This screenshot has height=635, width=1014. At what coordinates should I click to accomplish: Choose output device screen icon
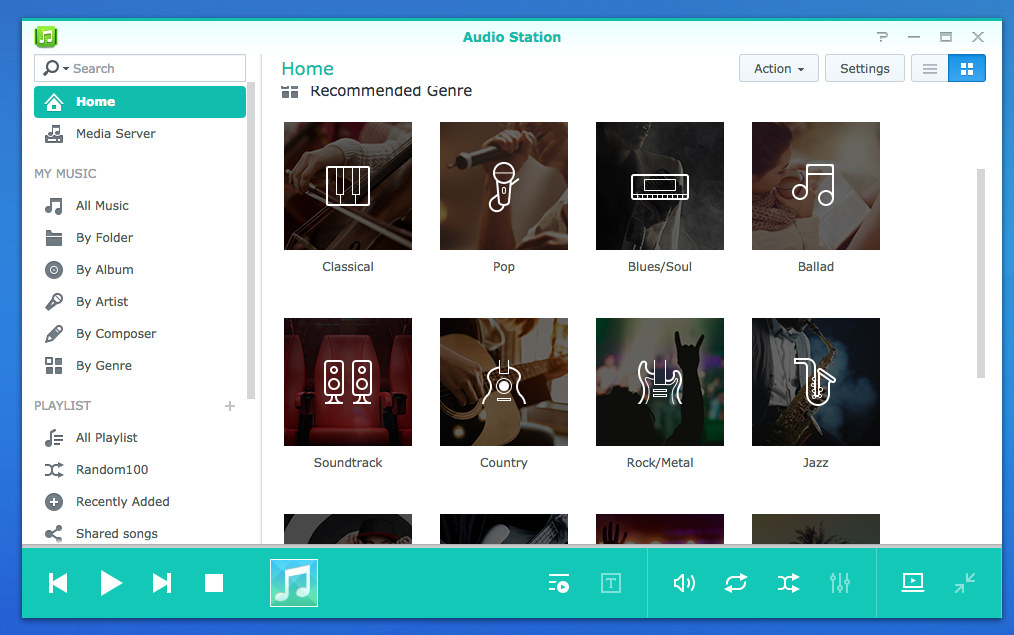913,583
